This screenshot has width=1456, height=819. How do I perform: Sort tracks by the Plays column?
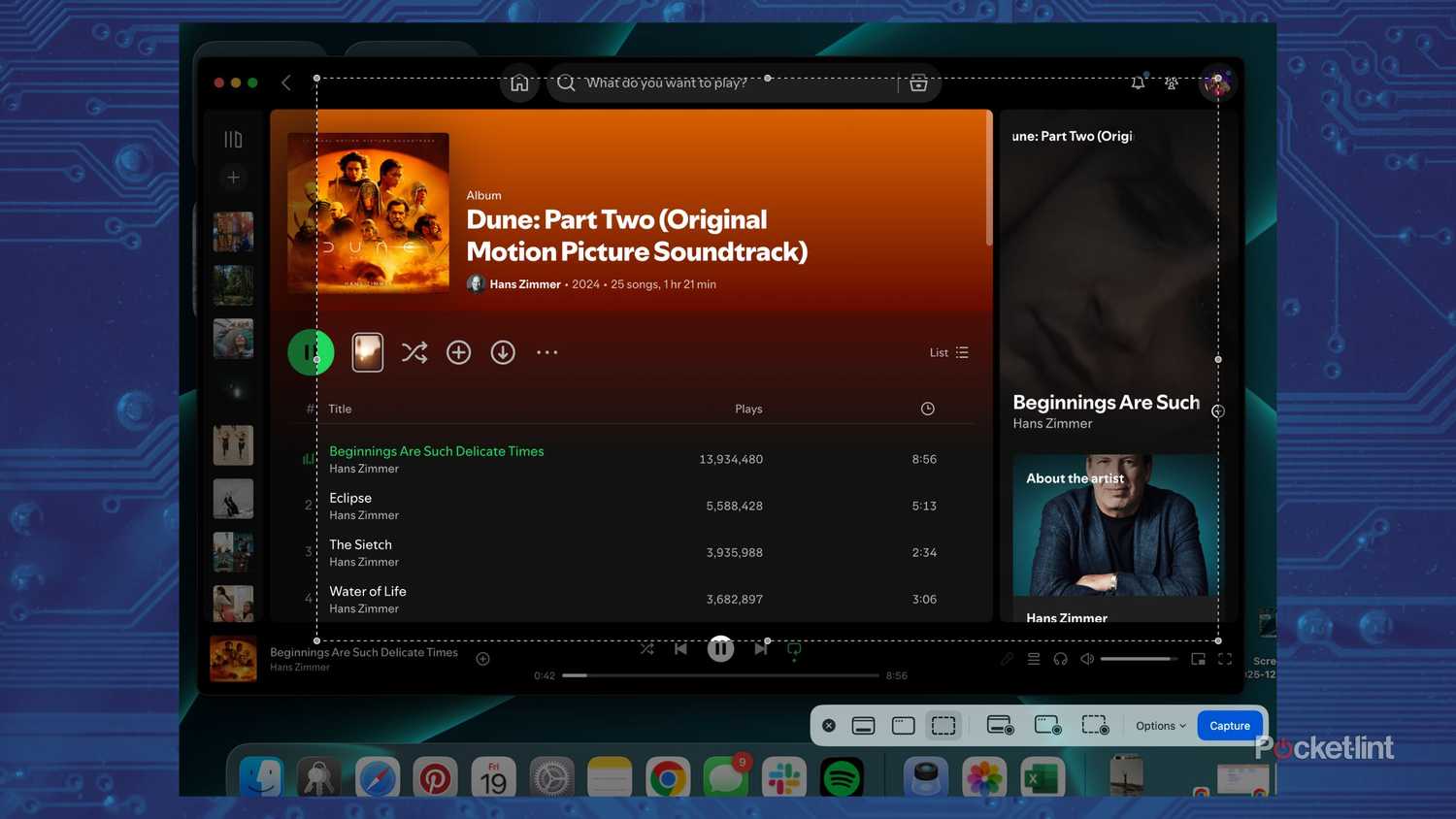pyautogui.click(x=748, y=409)
